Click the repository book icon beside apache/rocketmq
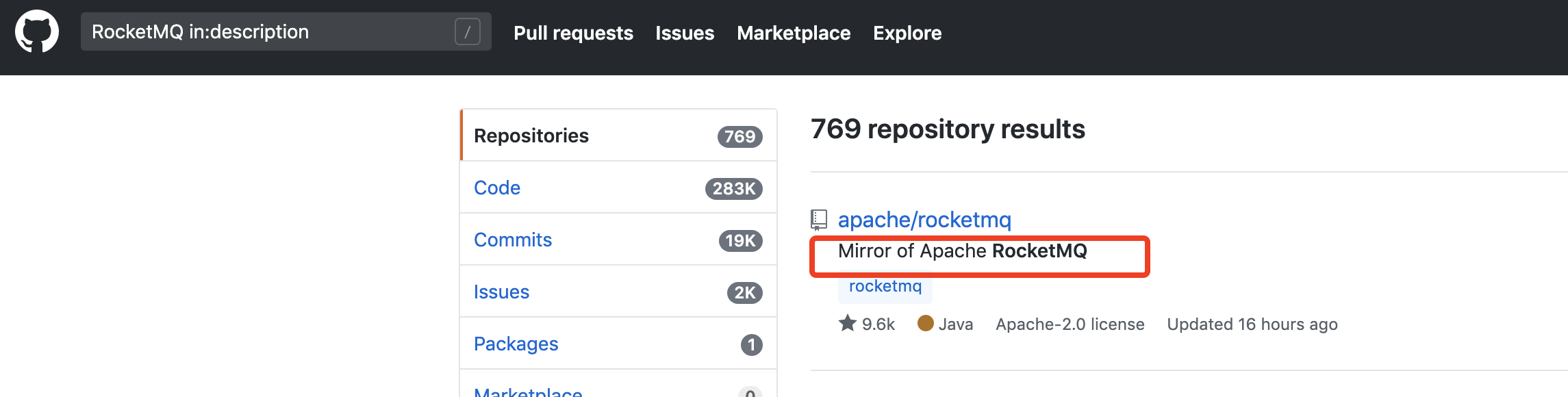 (x=819, y=219)
